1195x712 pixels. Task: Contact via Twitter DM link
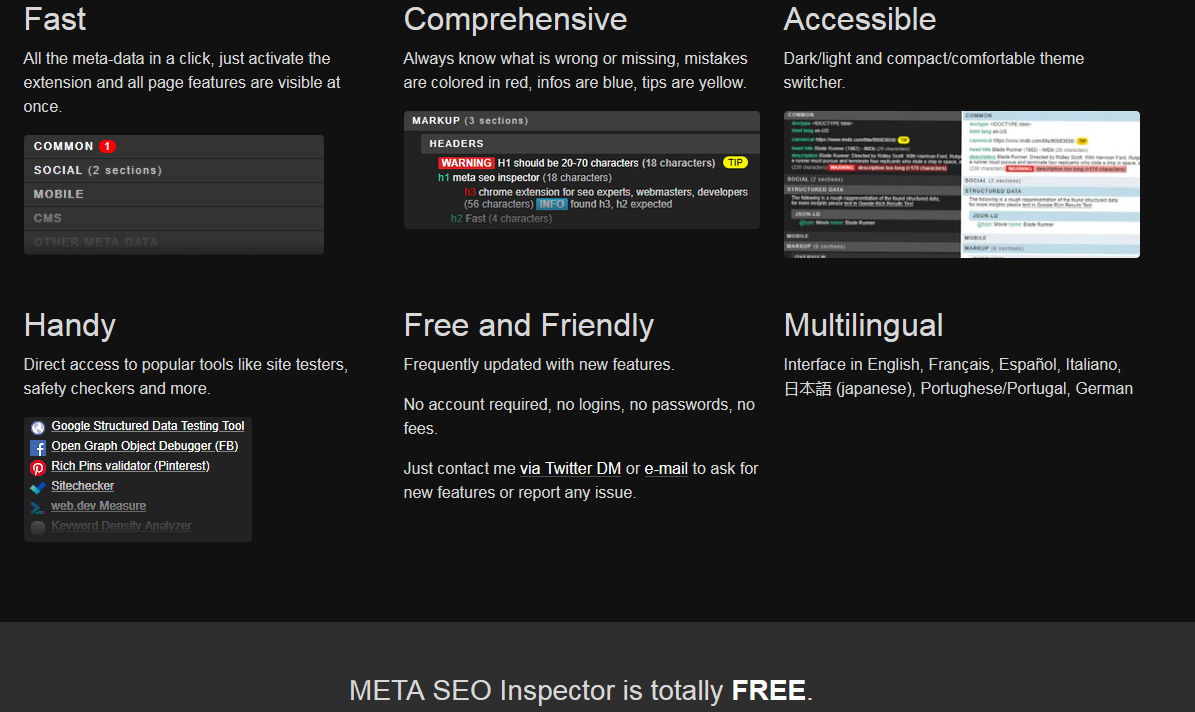570,469
